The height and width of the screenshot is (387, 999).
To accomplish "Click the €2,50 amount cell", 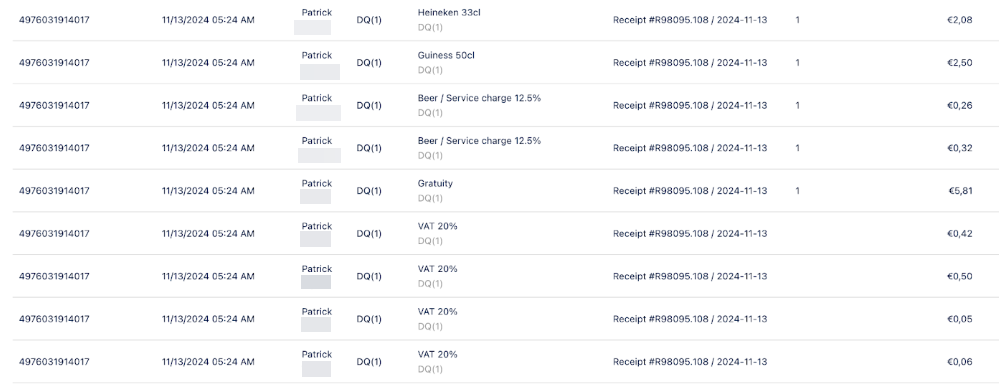I will click(959, 62).
